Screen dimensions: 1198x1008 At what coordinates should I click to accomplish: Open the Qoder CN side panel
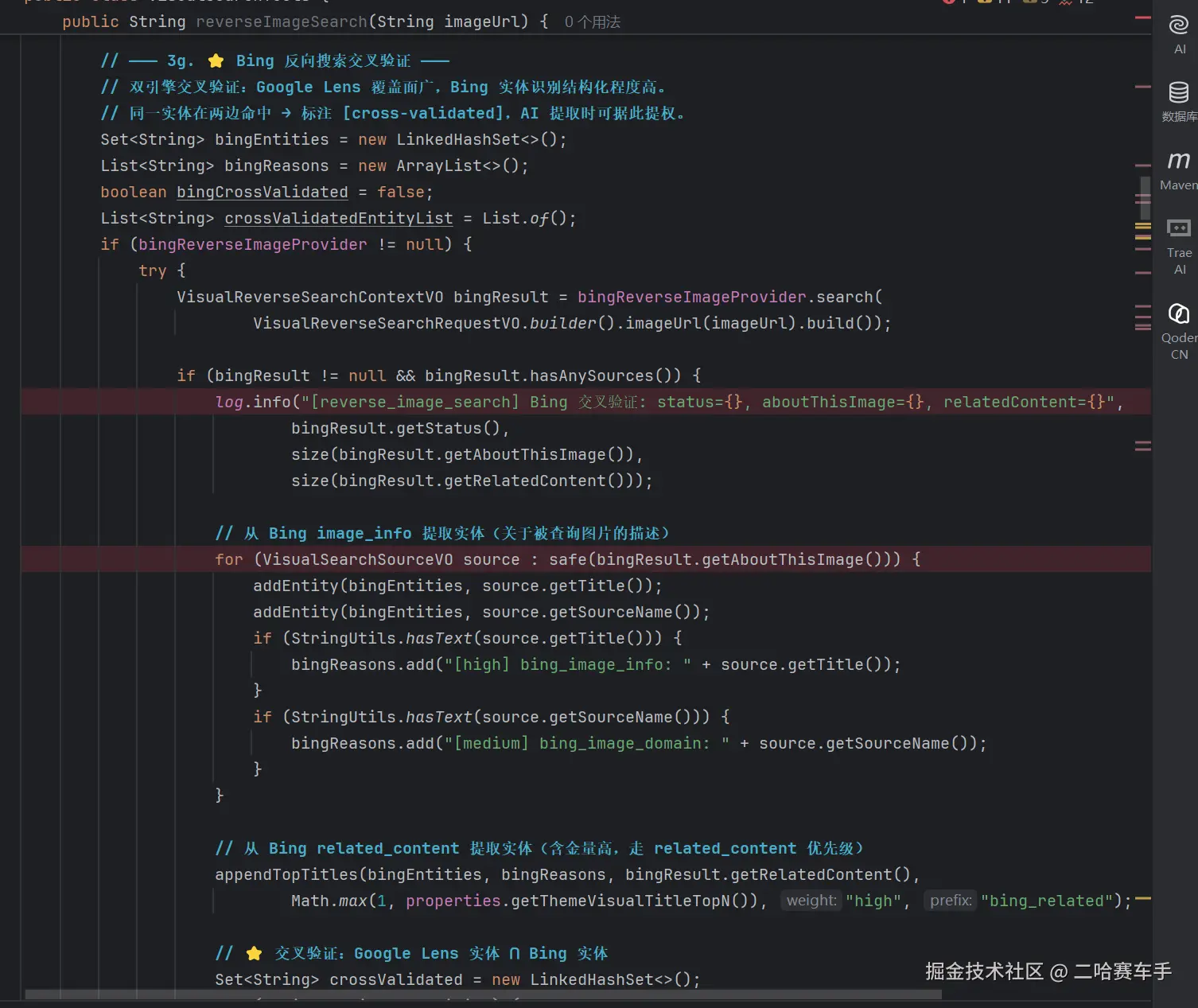pos(1179,330)
